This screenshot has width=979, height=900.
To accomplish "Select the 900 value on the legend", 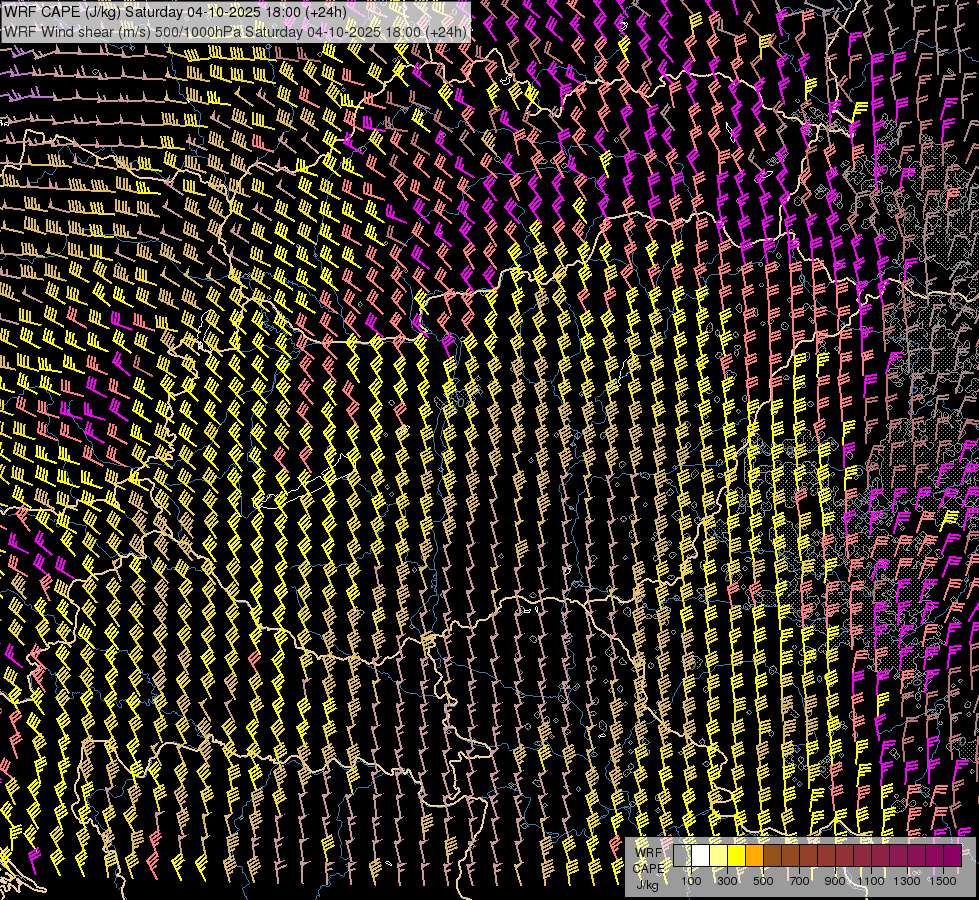I will (x=835, y=881).
